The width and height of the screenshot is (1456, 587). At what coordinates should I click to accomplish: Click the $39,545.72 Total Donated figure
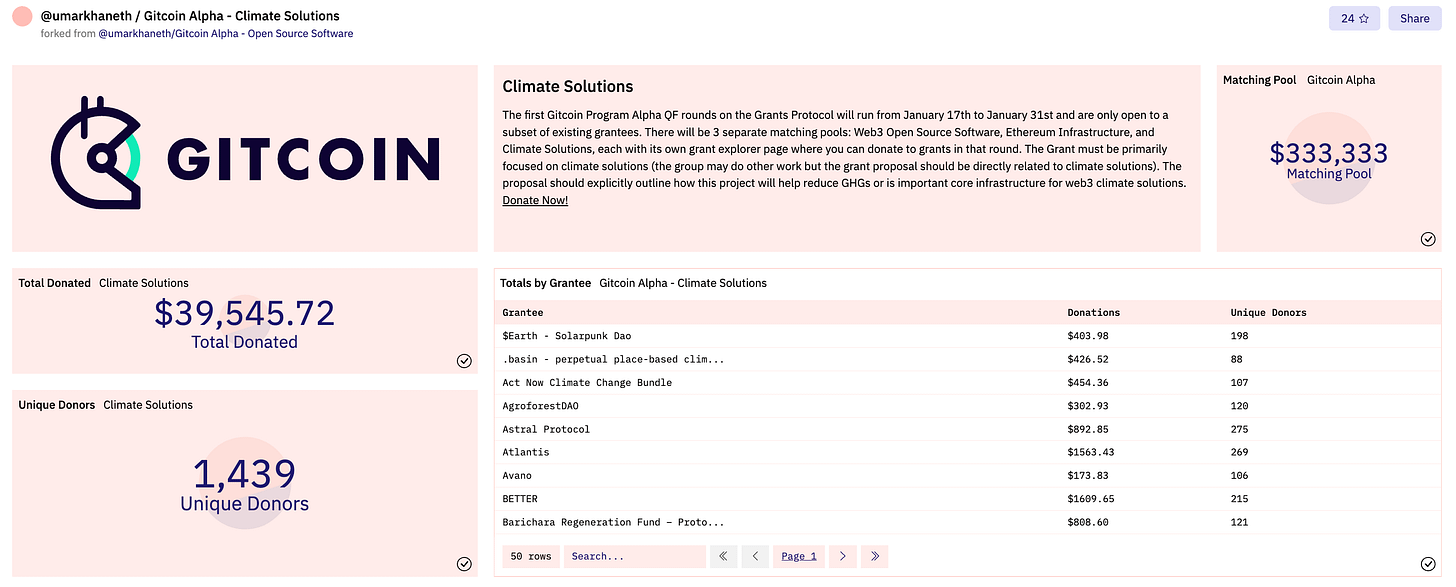(x=245, y=313)
